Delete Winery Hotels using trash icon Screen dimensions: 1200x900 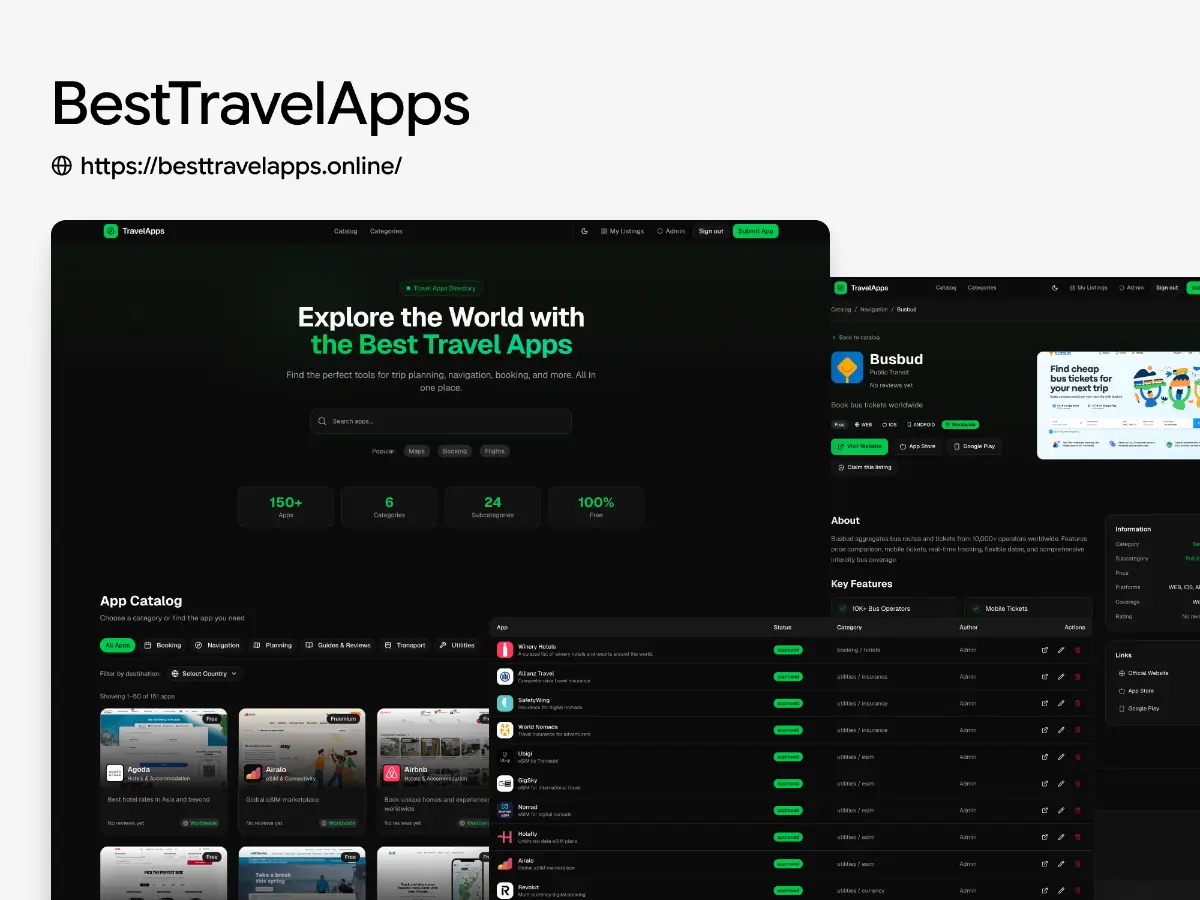pos(1077,649)
